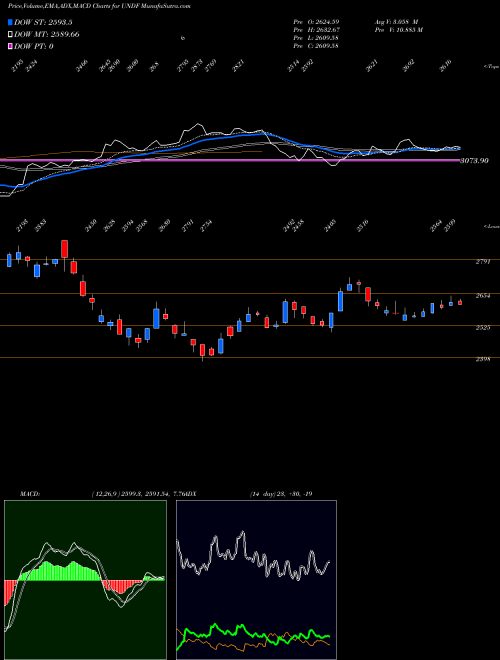Click the tall blue candlestick crossing the 2654 line
The height and width of the screenshot is (660, 500).
tap(340, 301)
